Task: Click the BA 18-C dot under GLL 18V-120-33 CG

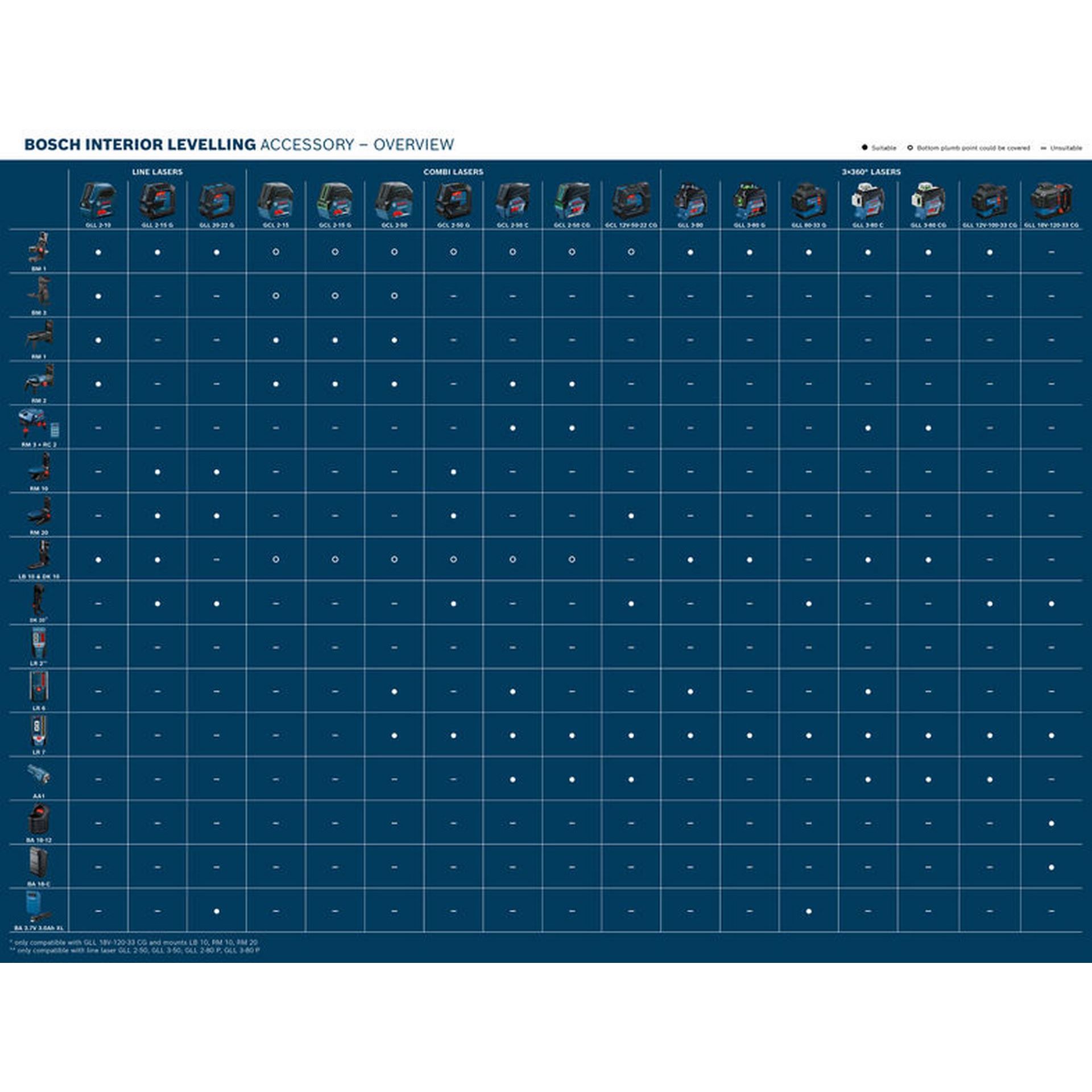Action: pos(1051,867)
